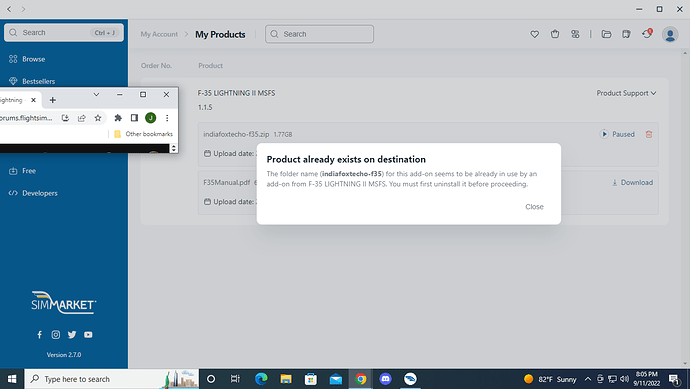Open Cortana circle in taskbar
This screenshot has height=389, width=690.
[211, 379]
